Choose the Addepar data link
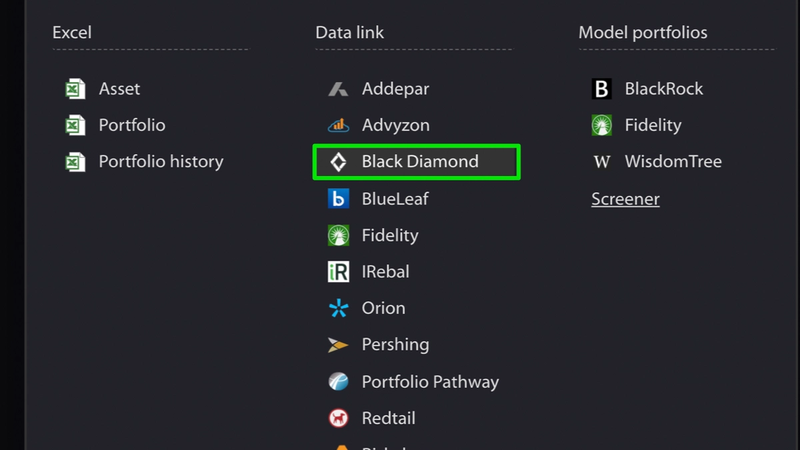This screenshot has width=800, height=450. tap(395, 89)
